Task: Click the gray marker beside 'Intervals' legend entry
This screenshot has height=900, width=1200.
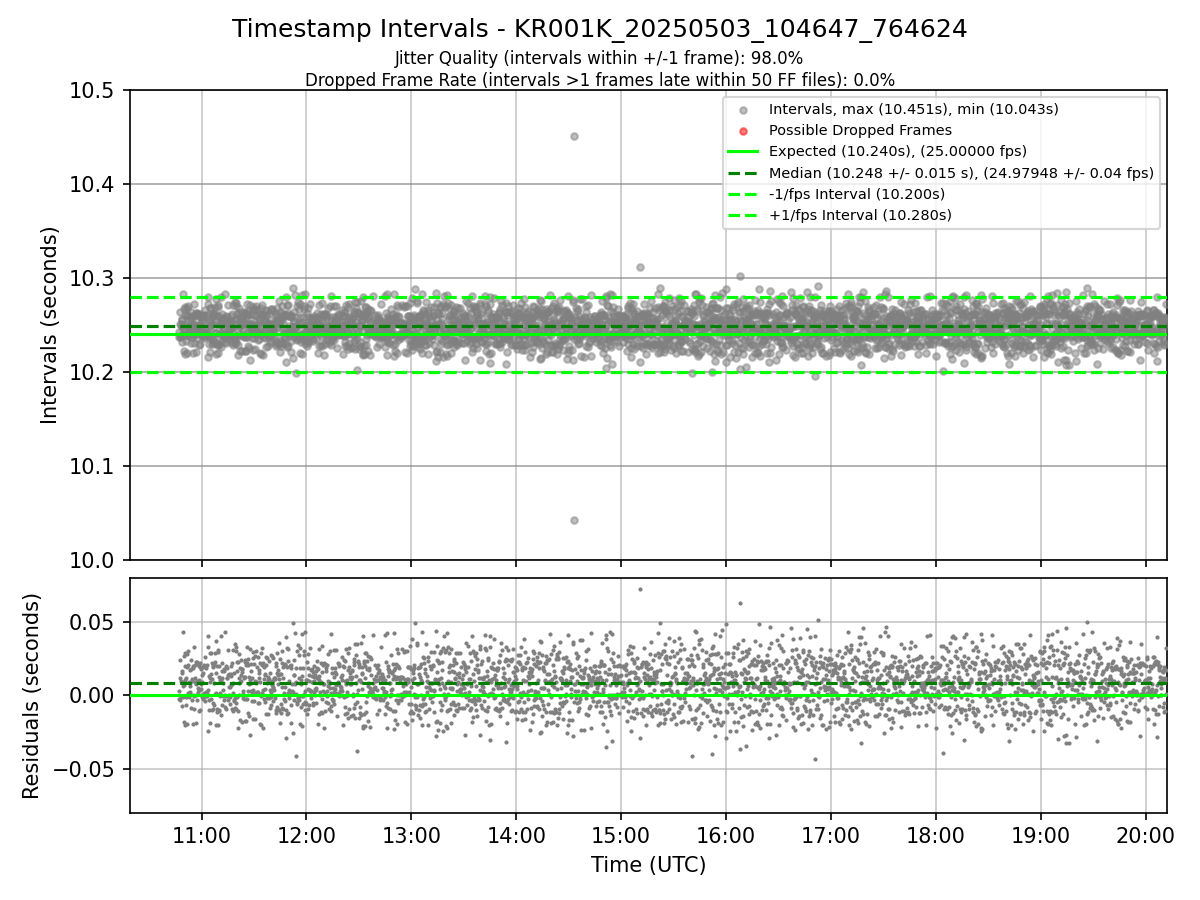Action: pos(743,109)
